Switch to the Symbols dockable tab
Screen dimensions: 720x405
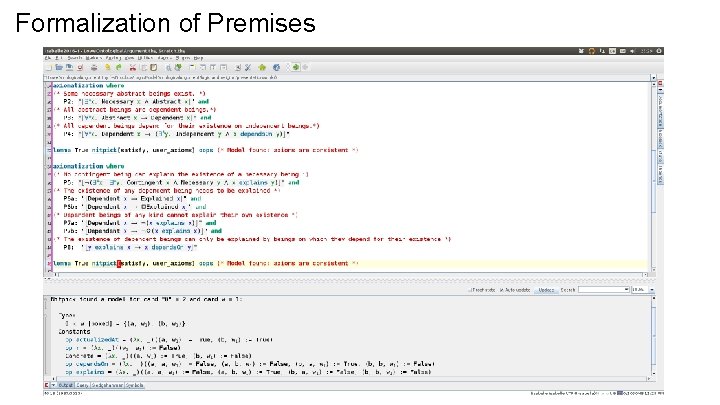pos(135,385)
